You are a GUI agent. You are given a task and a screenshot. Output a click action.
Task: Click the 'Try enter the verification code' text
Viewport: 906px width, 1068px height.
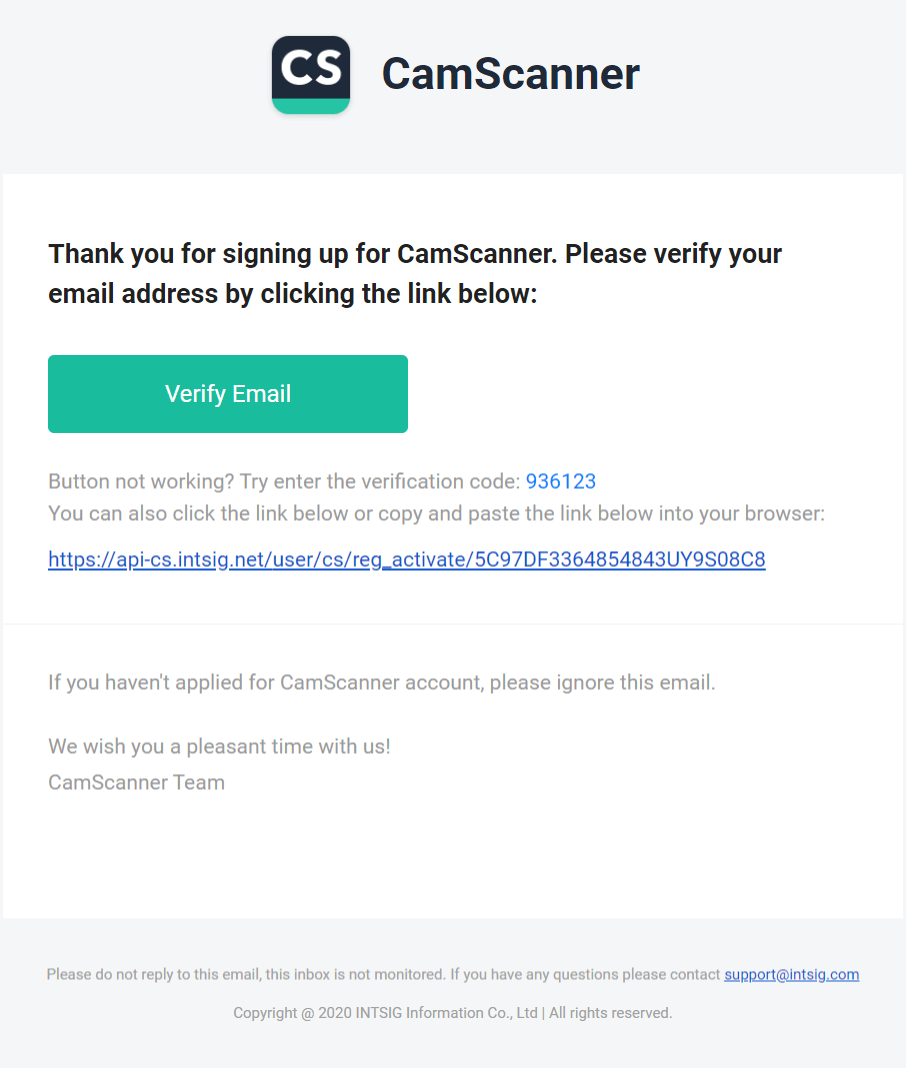(380, 482)
